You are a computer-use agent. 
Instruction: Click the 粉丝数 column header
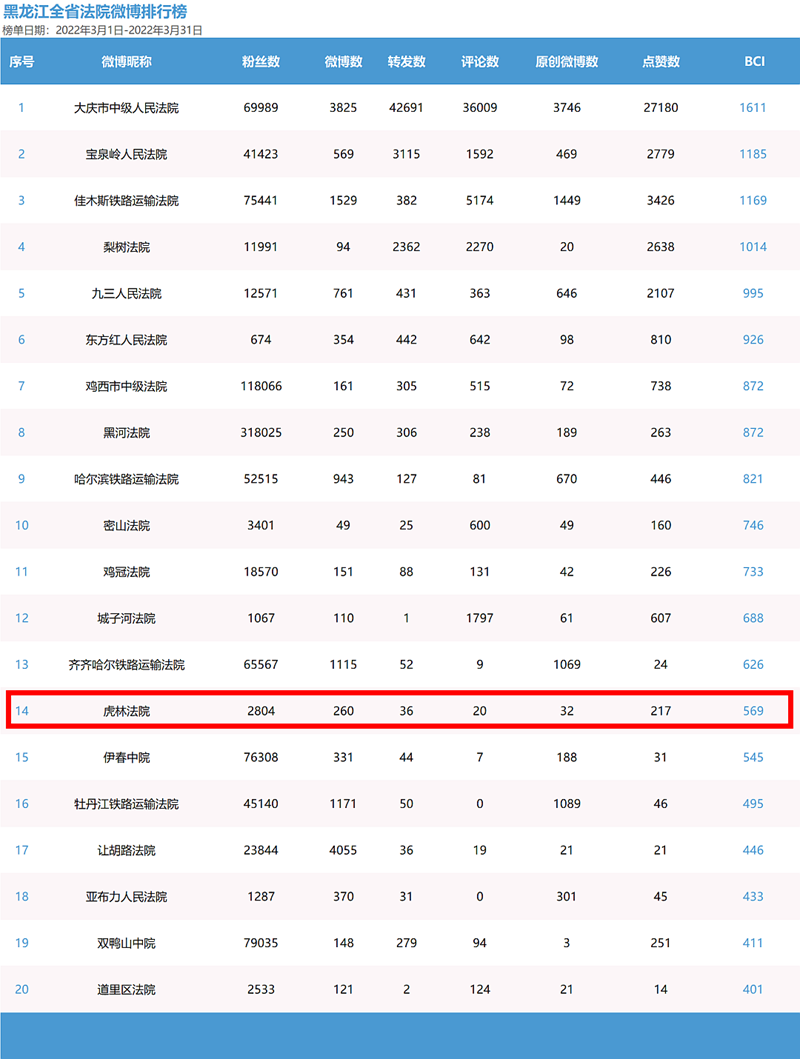pyautogui.click(x=261, y=61)
